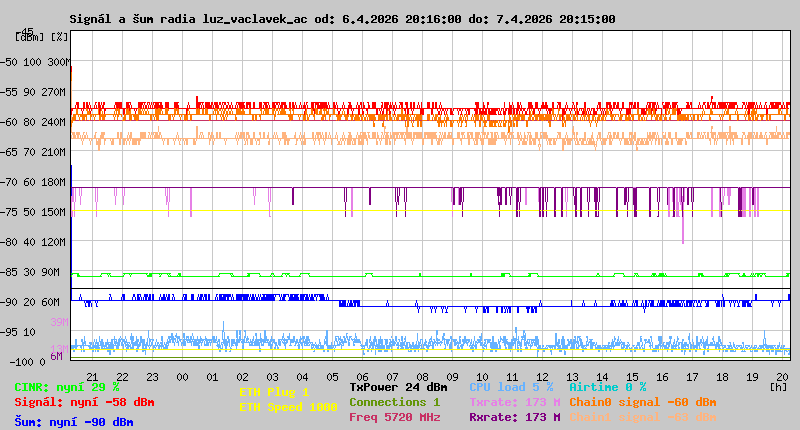Select the 20 hour mark at axis end
800x430 pixels.
[782, 376]
